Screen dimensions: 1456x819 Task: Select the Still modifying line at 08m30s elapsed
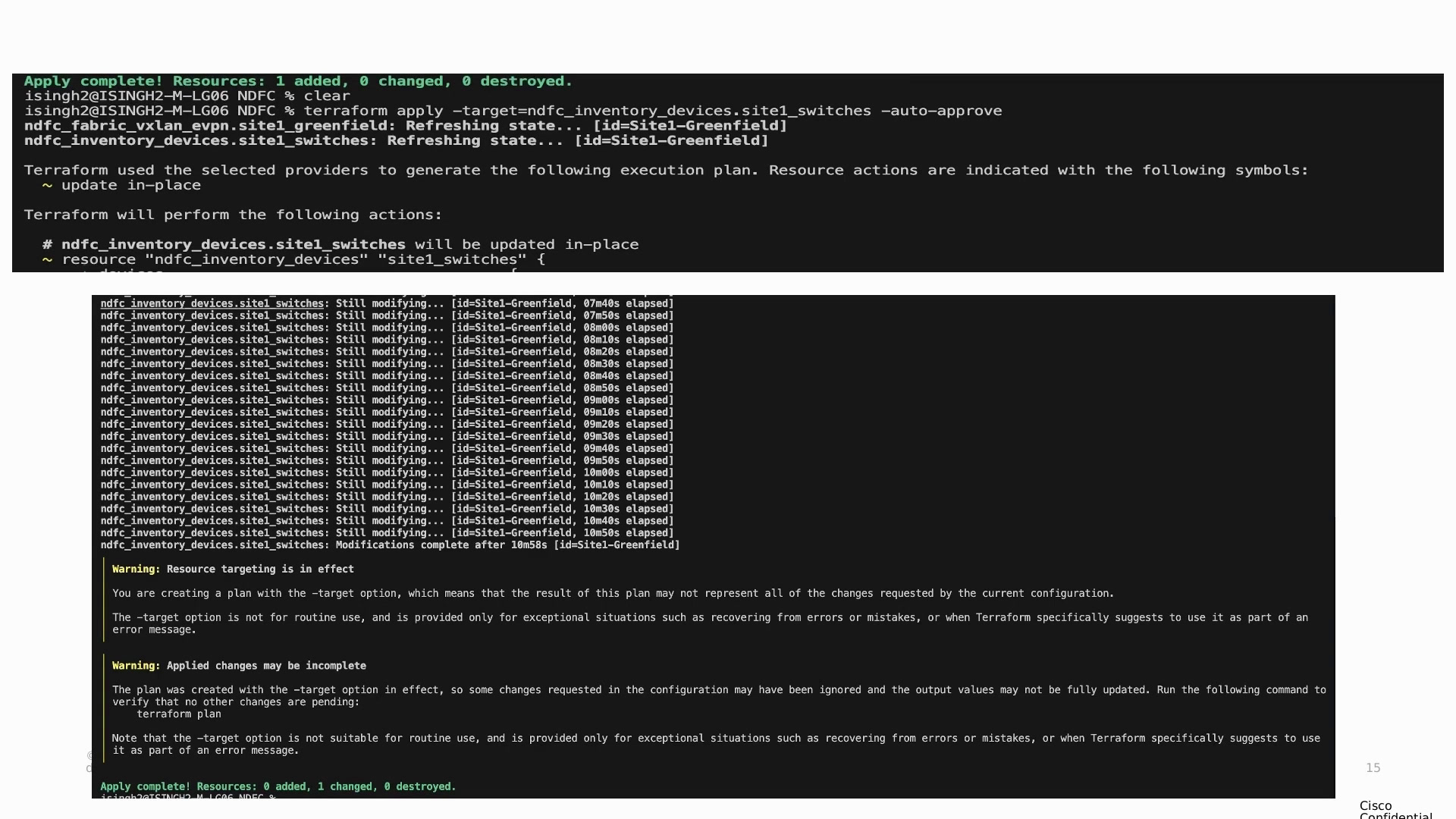[387, 364]
